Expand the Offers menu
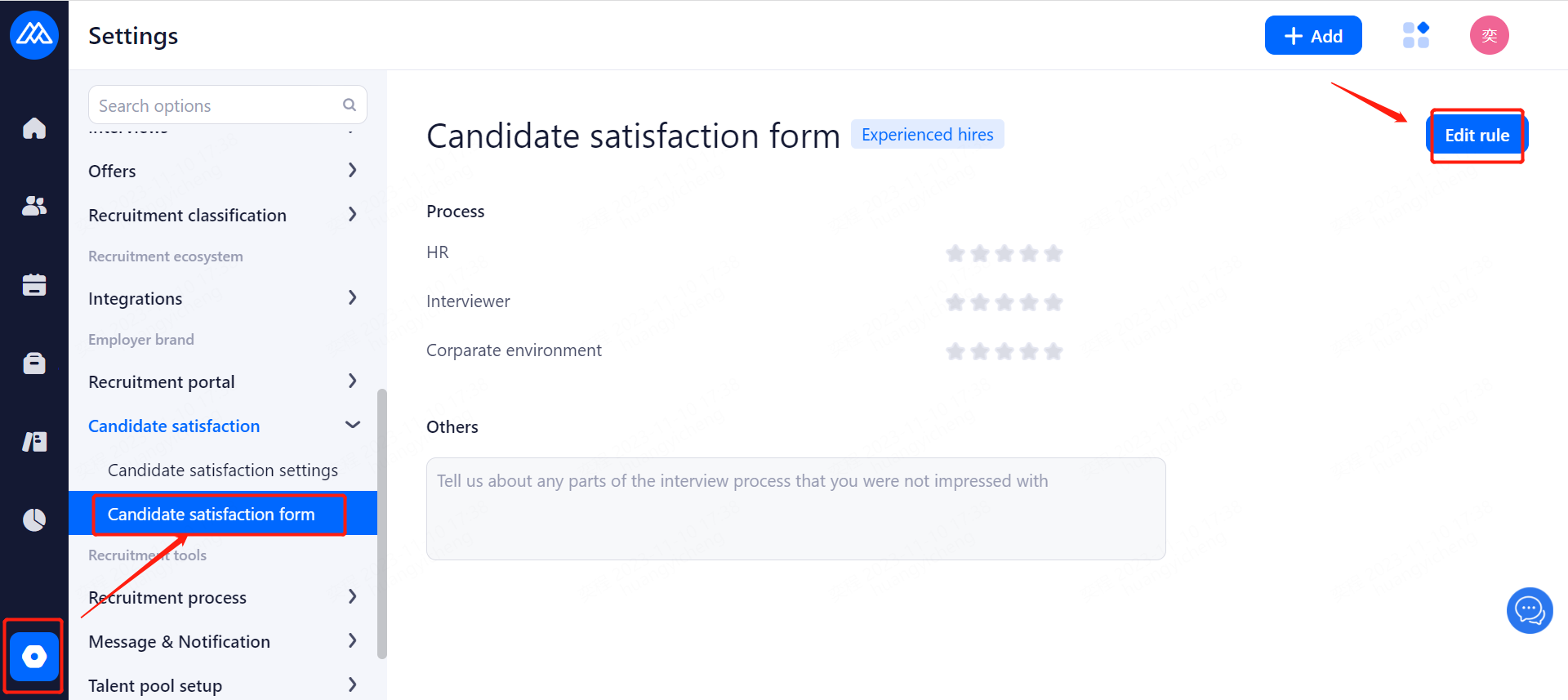This screenshot has width=1568, height=700. 222,171
